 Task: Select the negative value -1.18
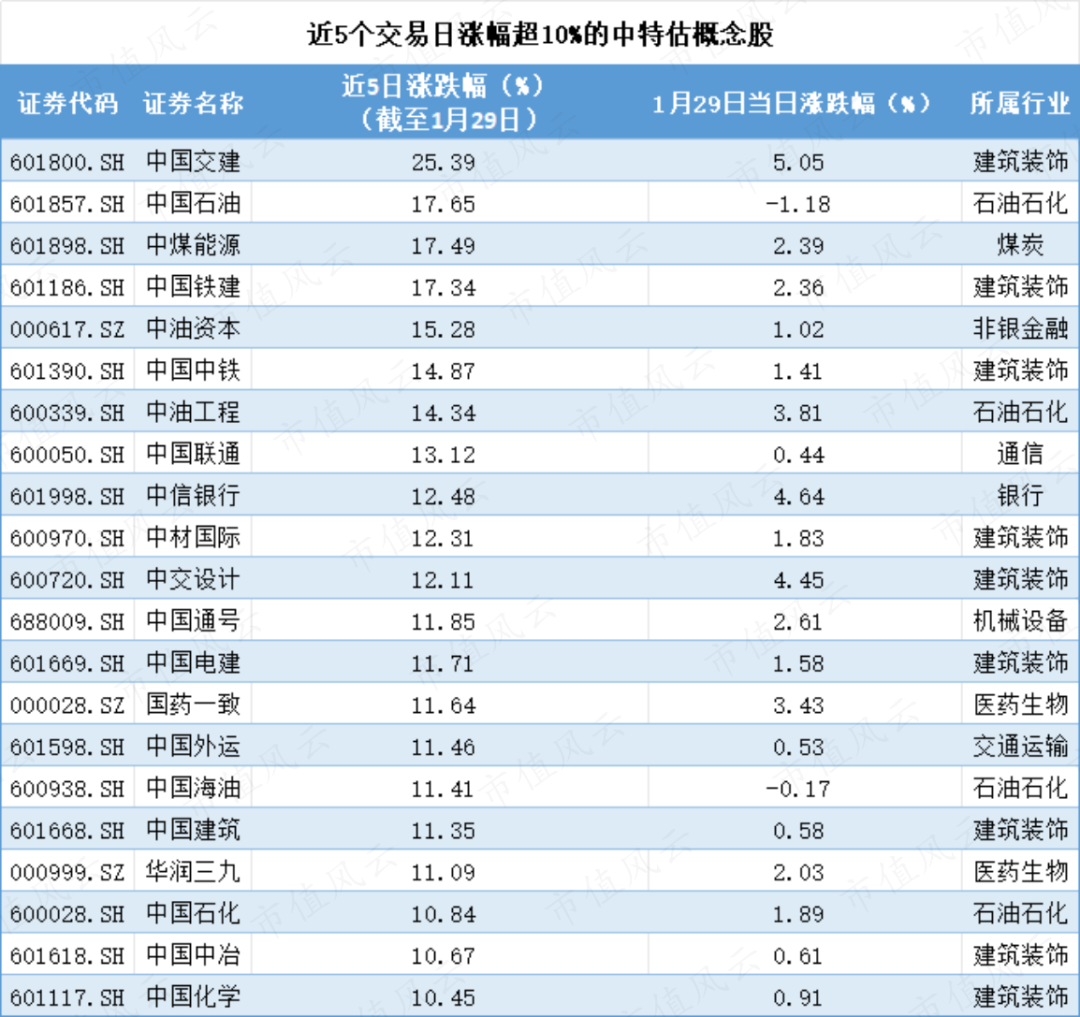point(798,205)
